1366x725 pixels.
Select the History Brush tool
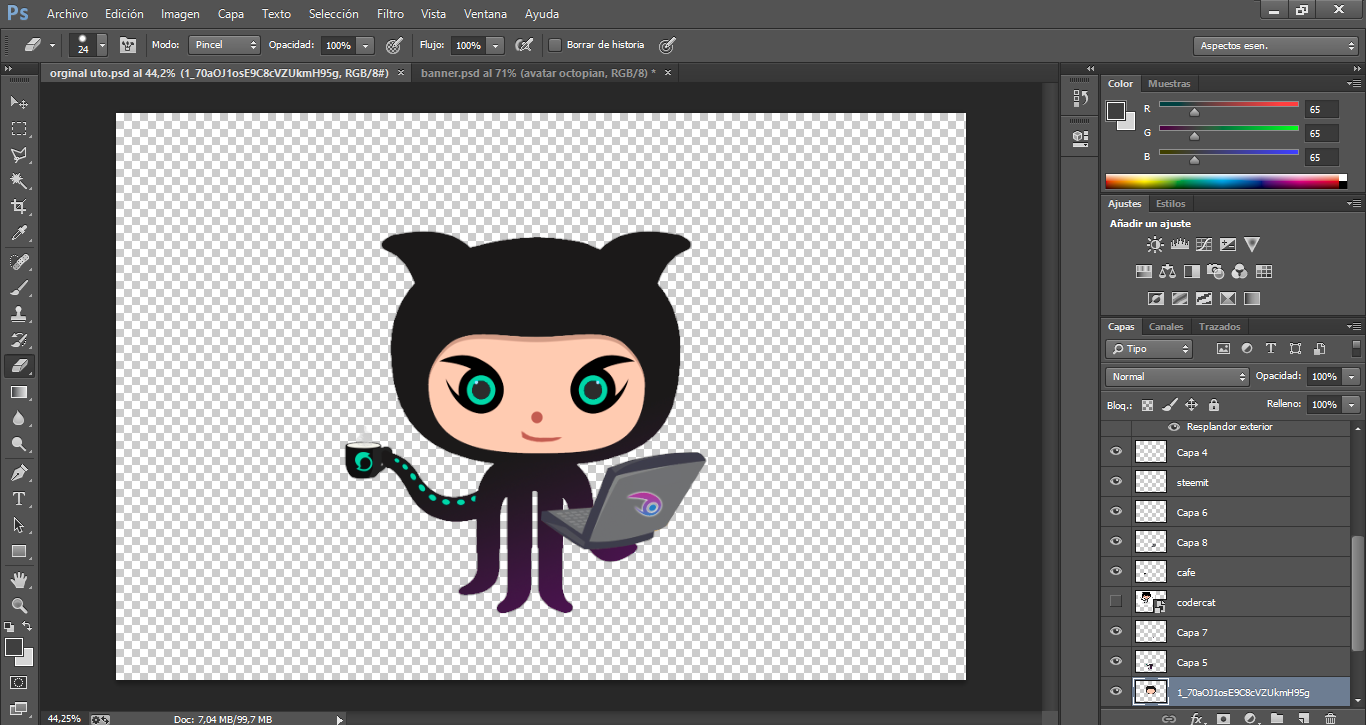click(19, 340)
